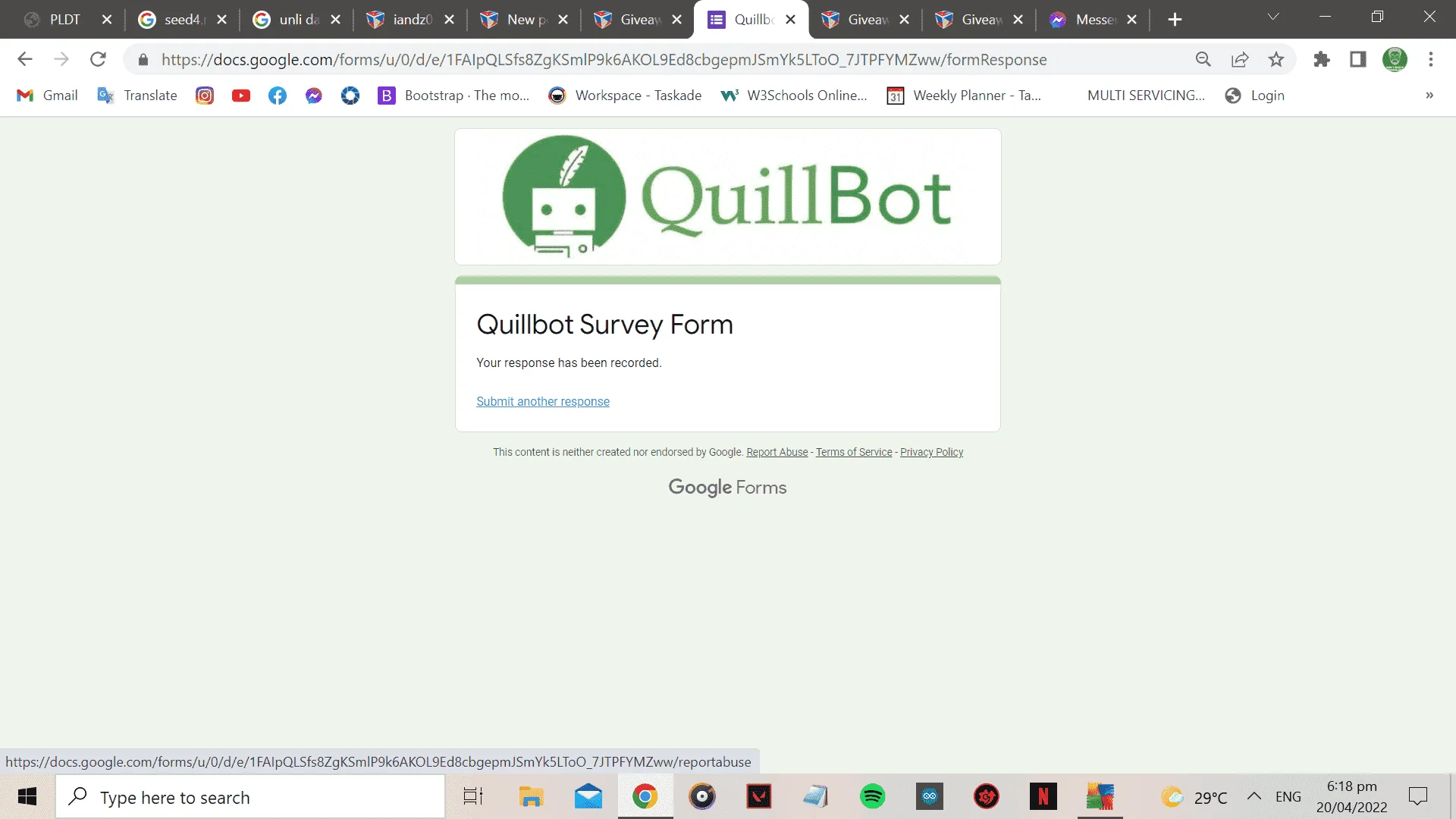Open Valorant from taskbar

click(x=759, y=797)
